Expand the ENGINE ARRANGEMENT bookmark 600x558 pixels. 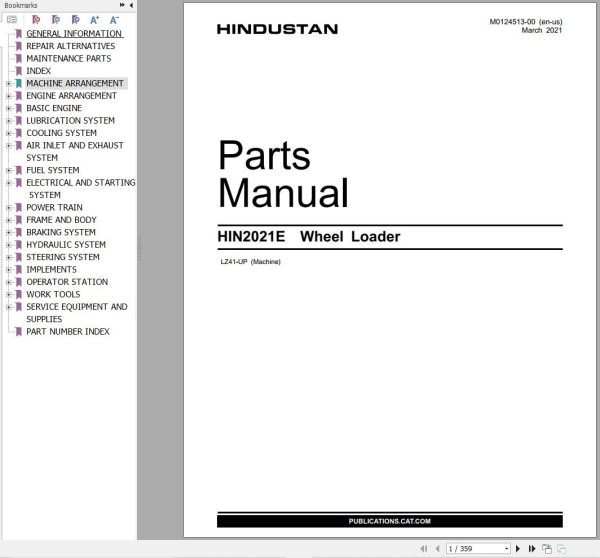coord(8,96)
